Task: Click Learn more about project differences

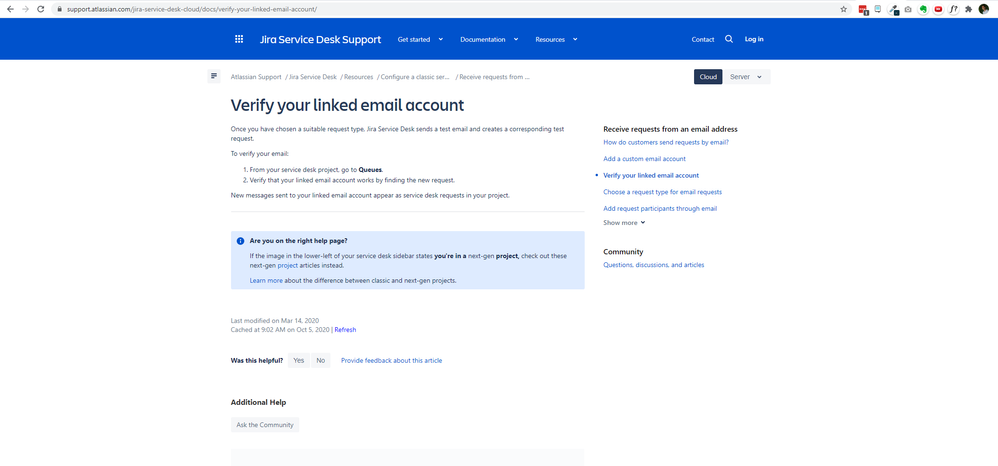Action: click(x=266, y=280)
